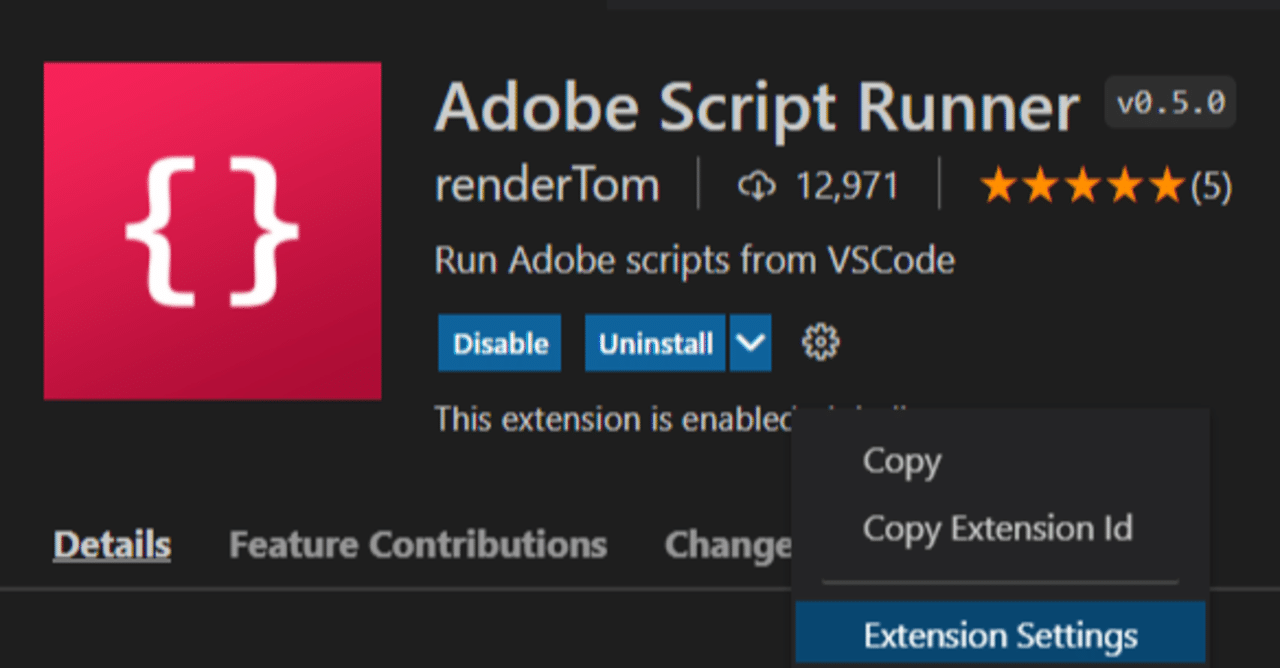Disable the Adobe Script Runner extension
Image resolution: width=1280 pixels, height=668 pixels.
pyautogui.click(x=499, y=342)
